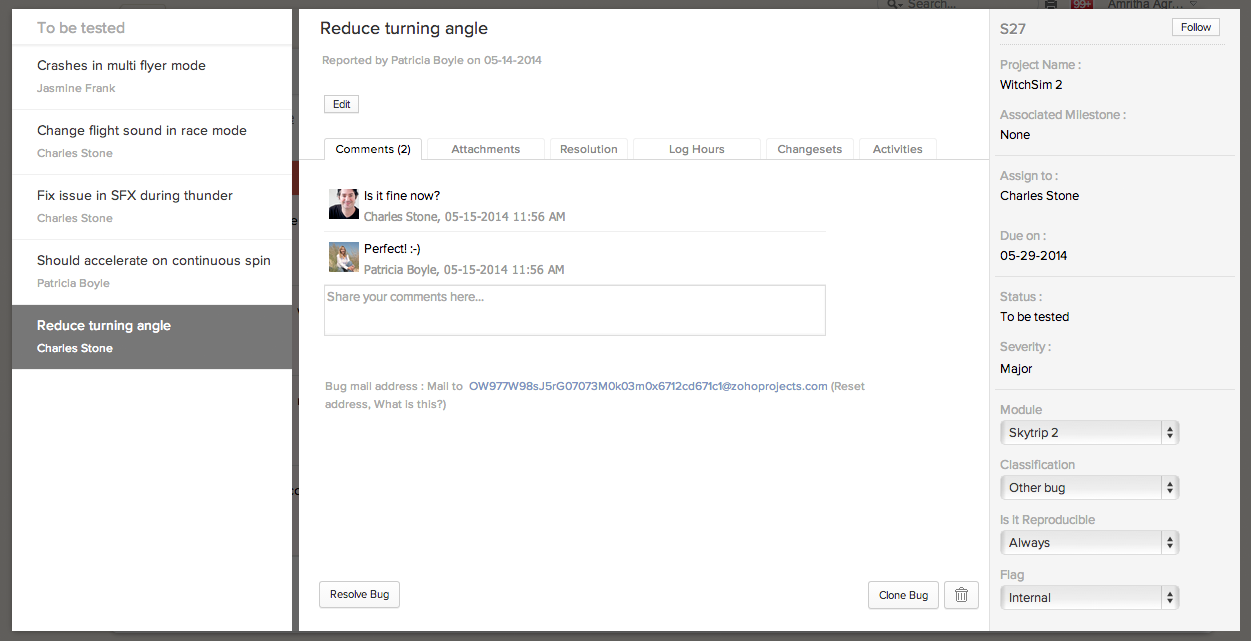
Task: Select the Crashes in multi flyer mode bug
Action: (x=121, y=65)
